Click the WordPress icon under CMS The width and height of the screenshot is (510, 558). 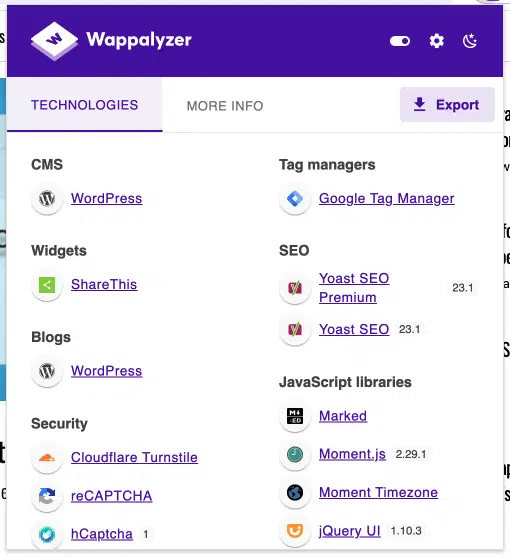47,198
